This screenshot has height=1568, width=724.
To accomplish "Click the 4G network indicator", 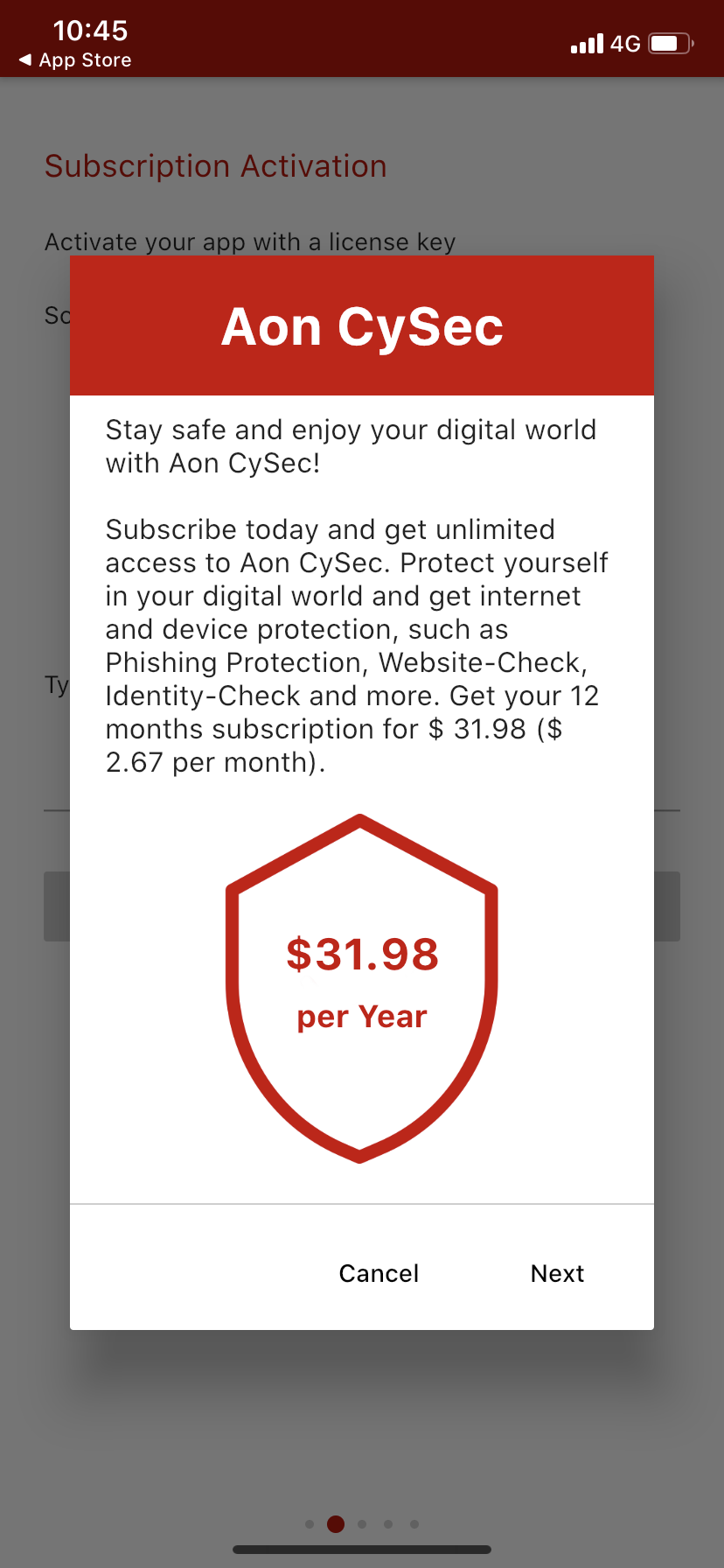I will [x=625, y=44].
